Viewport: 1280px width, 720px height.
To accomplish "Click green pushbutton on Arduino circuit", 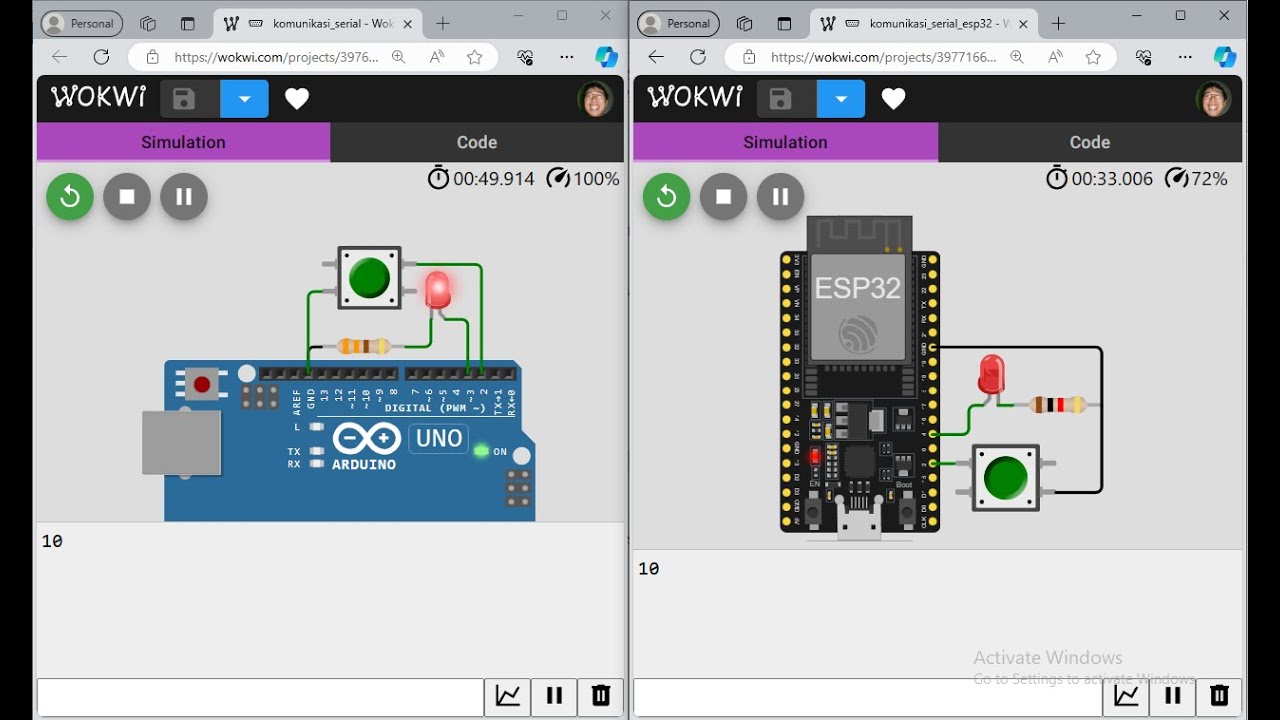I will (x=369, y=277).
